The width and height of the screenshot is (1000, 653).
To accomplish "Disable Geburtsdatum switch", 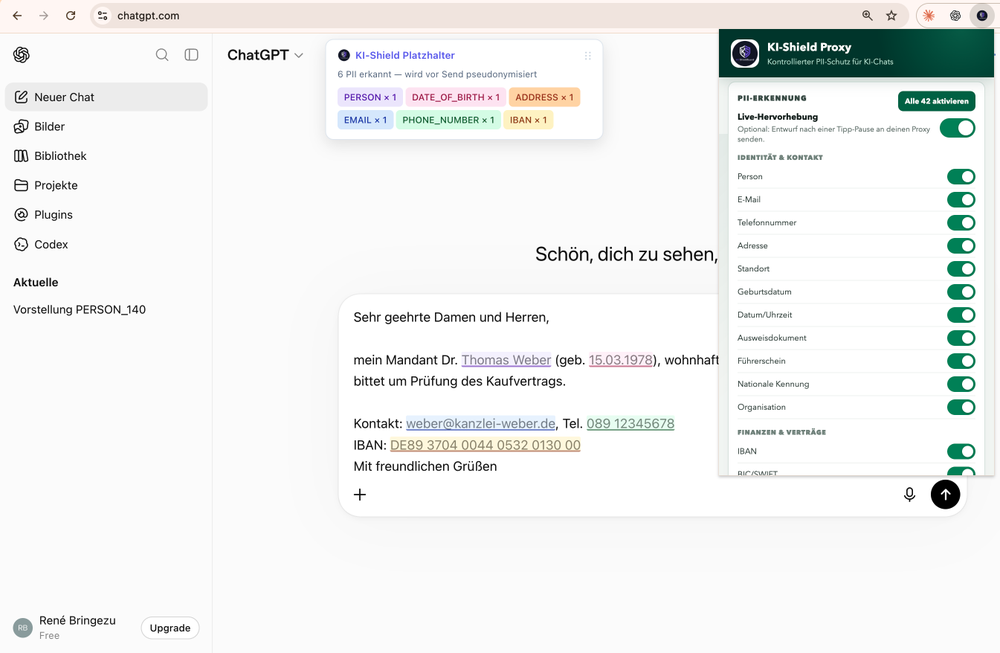I will coord(961,291).
